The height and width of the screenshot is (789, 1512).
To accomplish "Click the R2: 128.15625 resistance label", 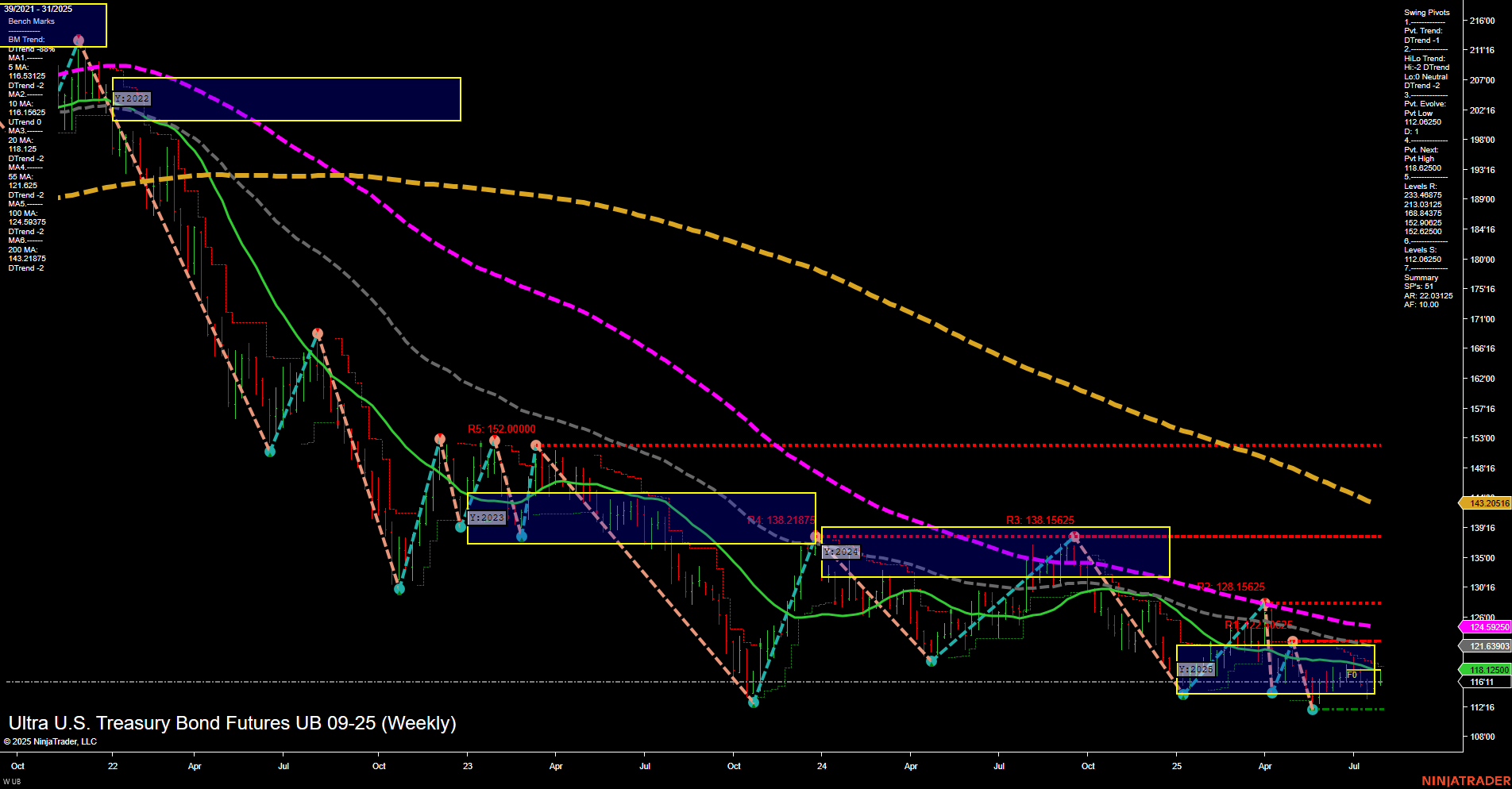I will (1231, 587).
